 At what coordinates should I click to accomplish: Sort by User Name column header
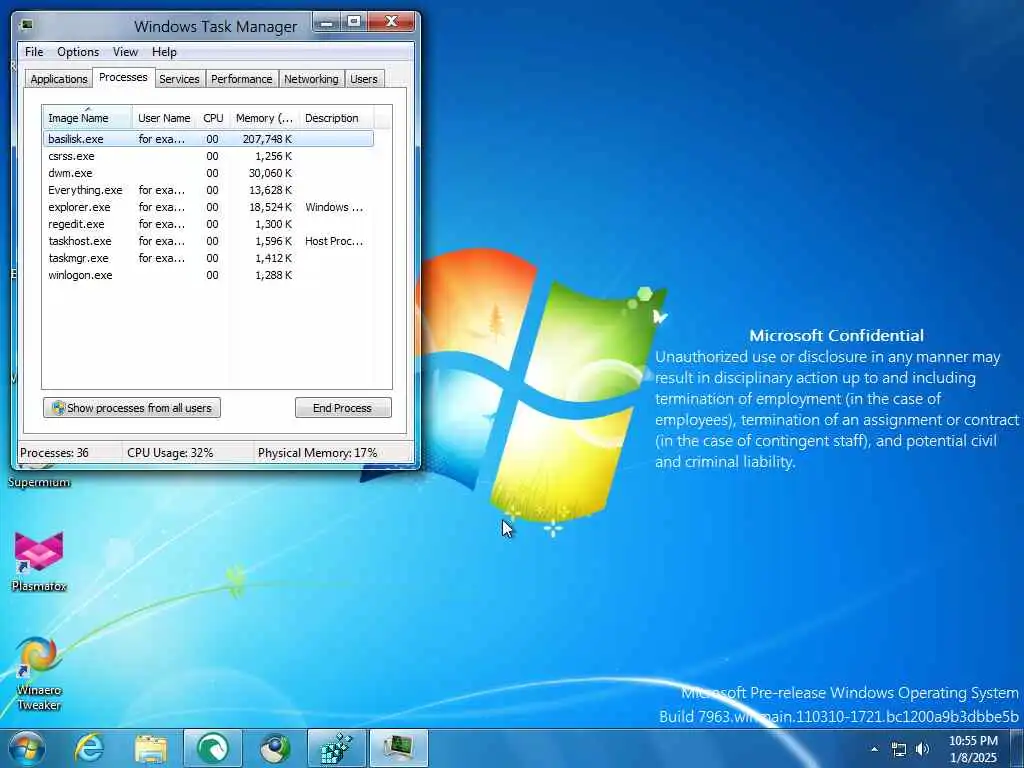pyautogui.click(x=164, y=118)
